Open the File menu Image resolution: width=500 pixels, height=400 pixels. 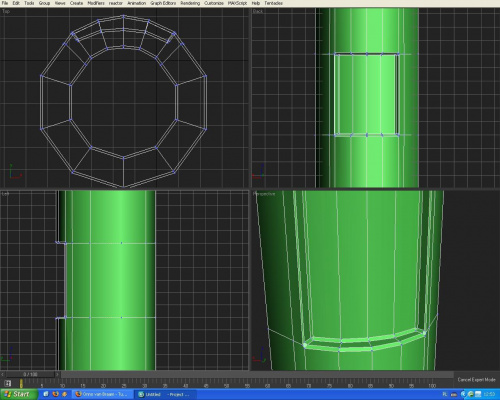tap(5, 3)
